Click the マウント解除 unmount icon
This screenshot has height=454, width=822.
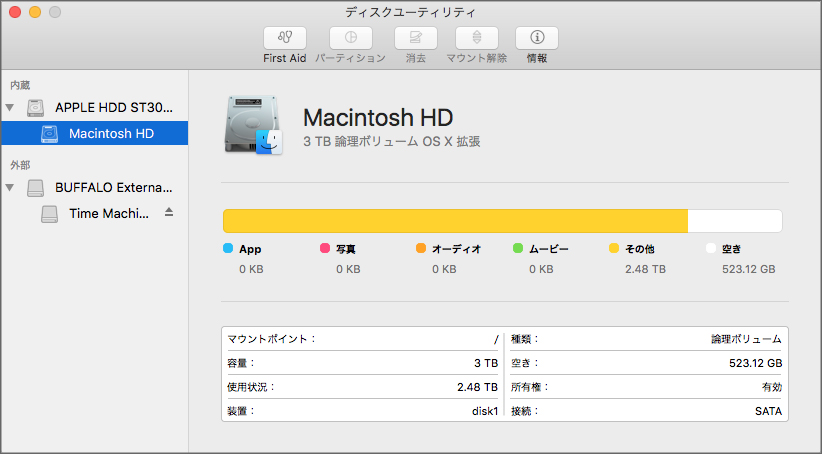pos(477,38)
